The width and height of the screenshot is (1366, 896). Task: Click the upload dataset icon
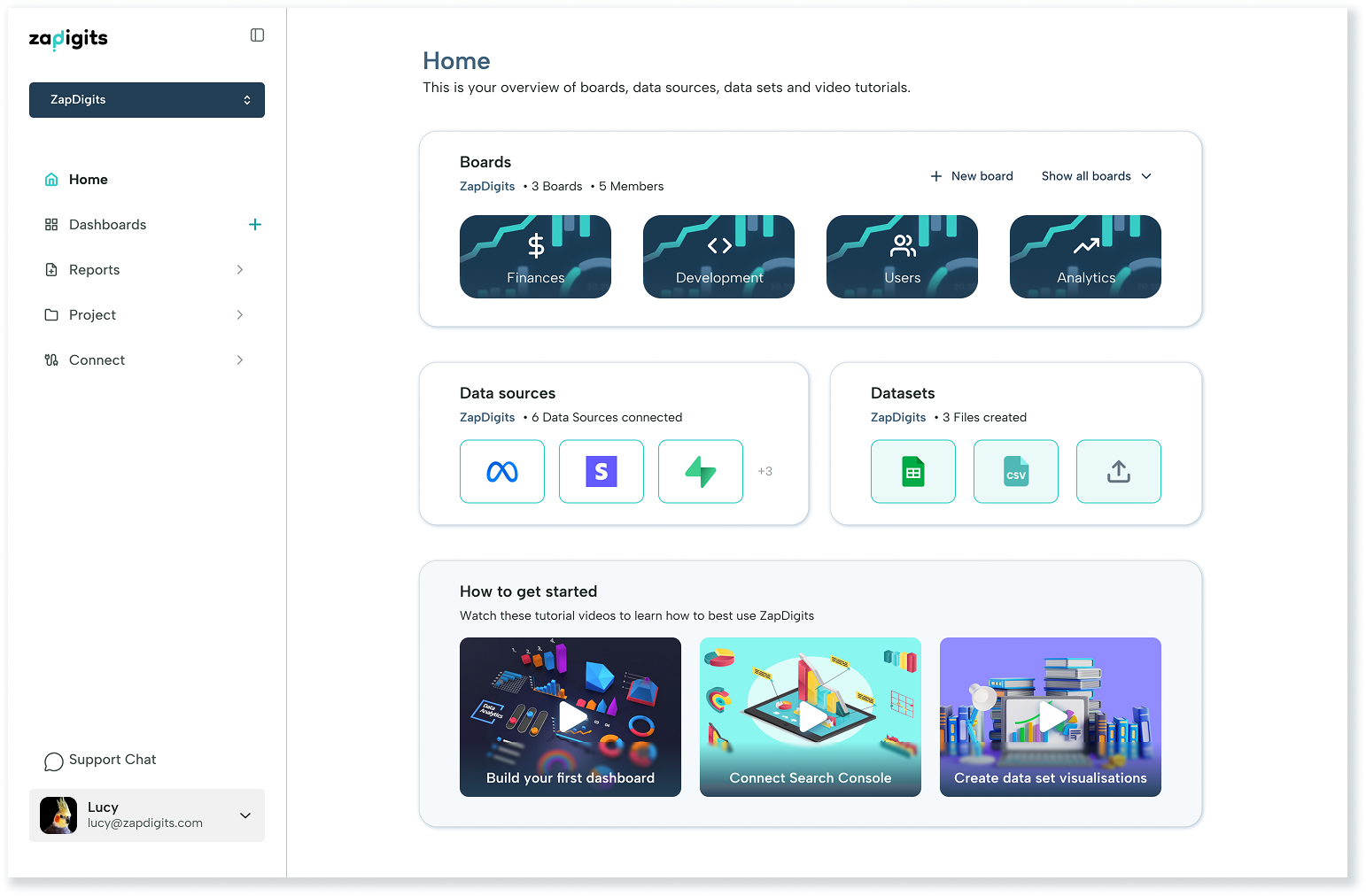click(1118, 472)
